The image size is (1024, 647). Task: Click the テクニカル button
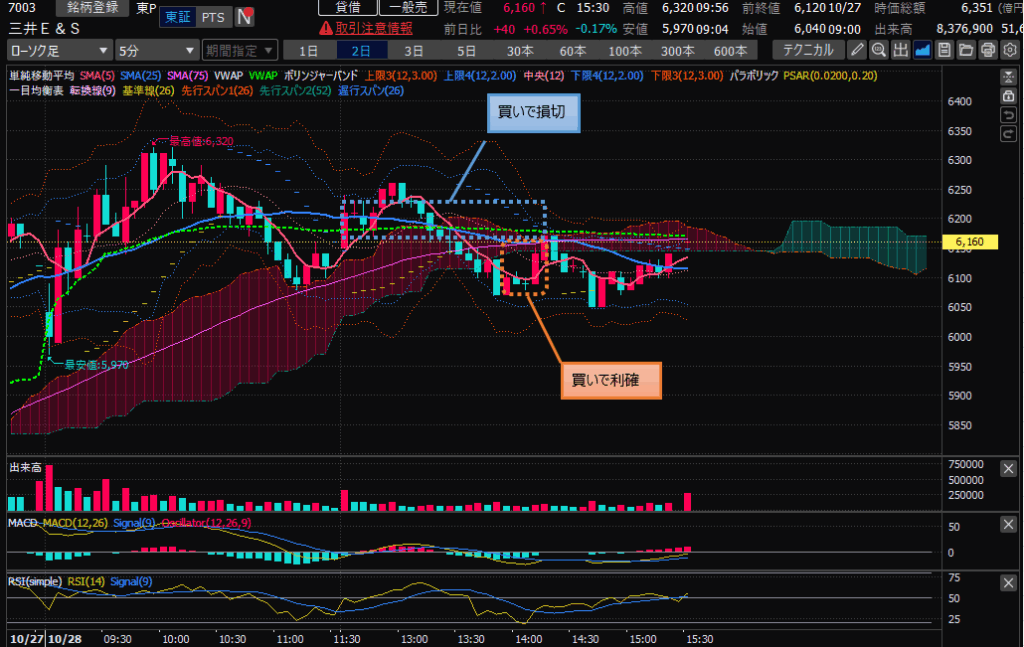tap(808, 49)
